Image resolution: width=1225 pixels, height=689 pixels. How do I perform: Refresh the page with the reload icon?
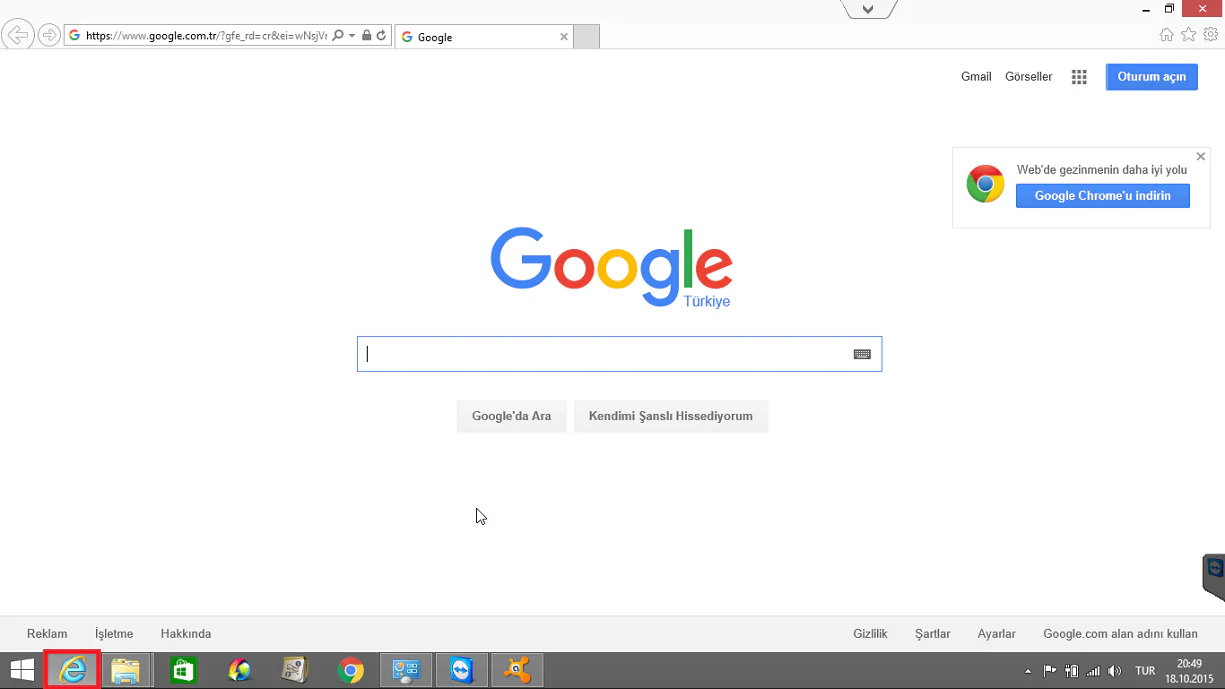pyautogui.click(x=381, y=36)
